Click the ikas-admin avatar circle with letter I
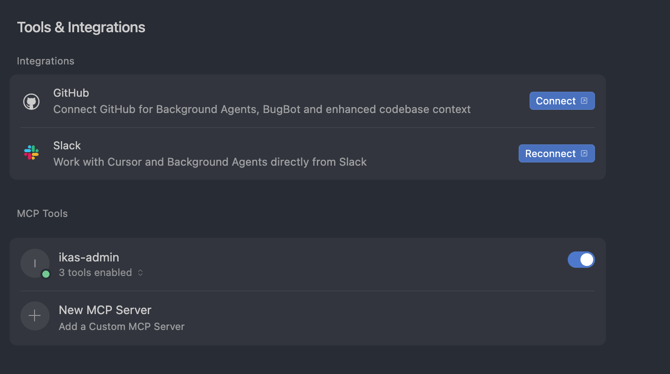 35,263
